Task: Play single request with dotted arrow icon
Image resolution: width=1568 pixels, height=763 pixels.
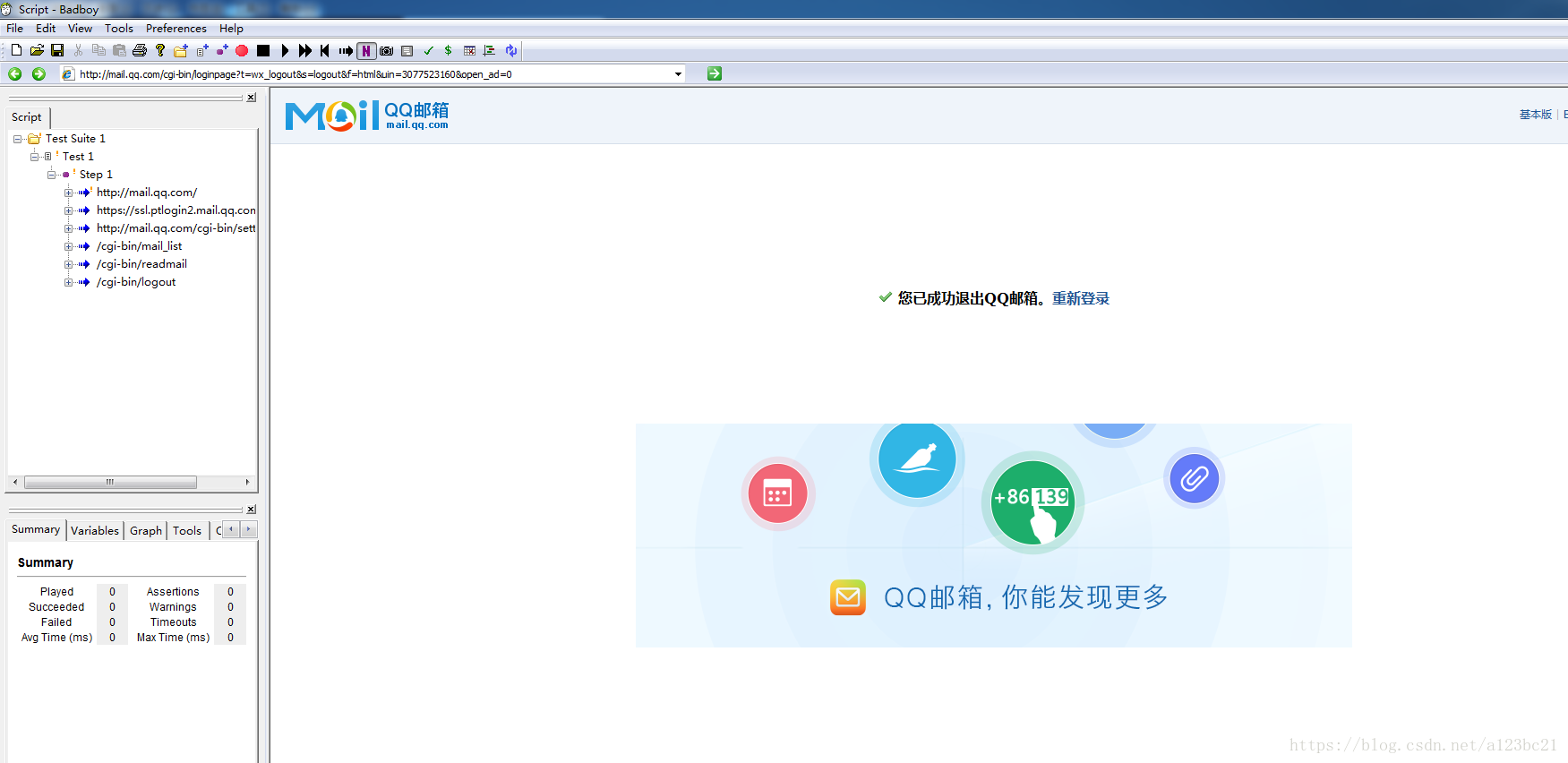Action: pos(346,50)
